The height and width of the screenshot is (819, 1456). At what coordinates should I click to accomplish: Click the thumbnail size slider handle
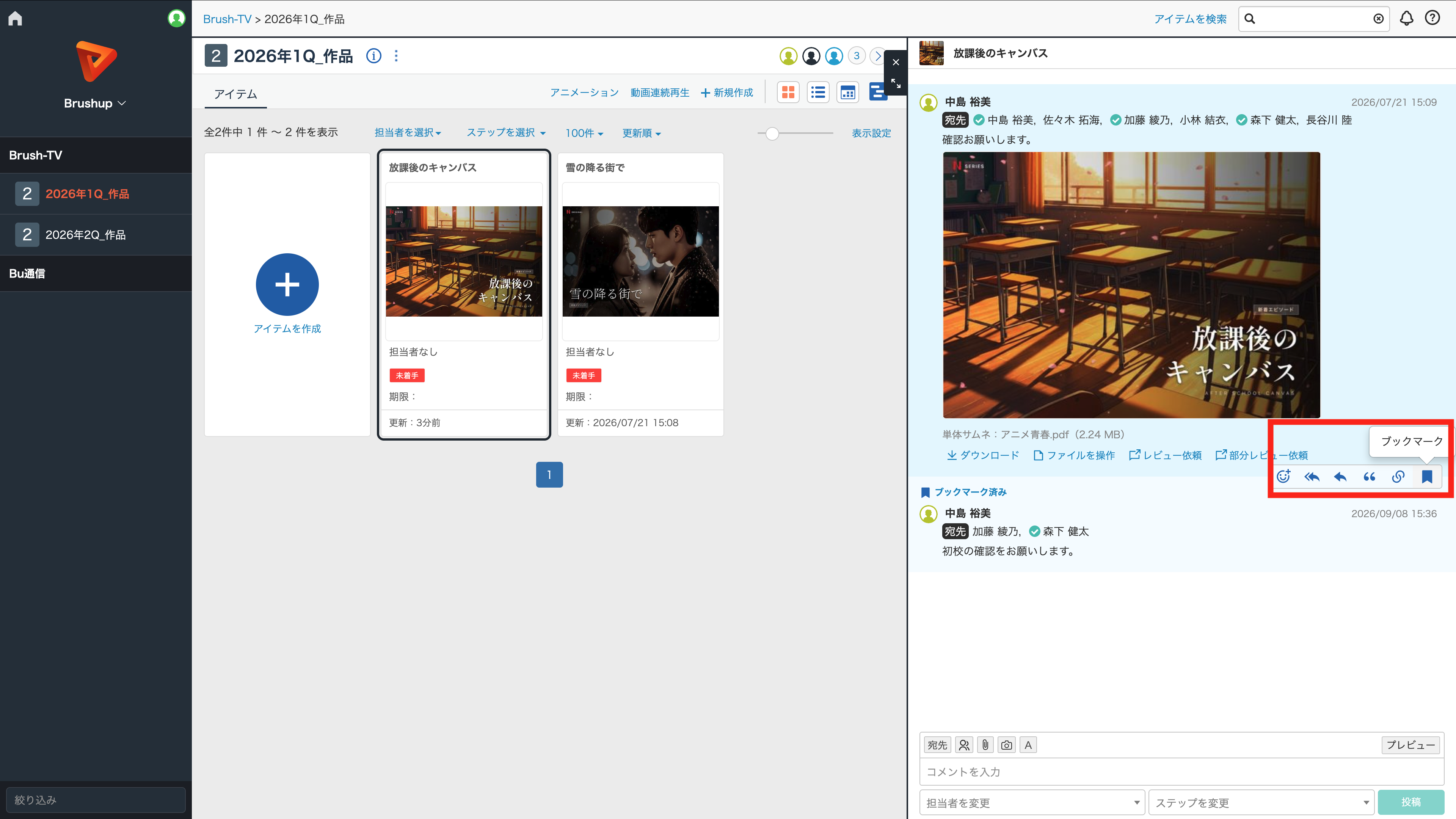(772, 133)
